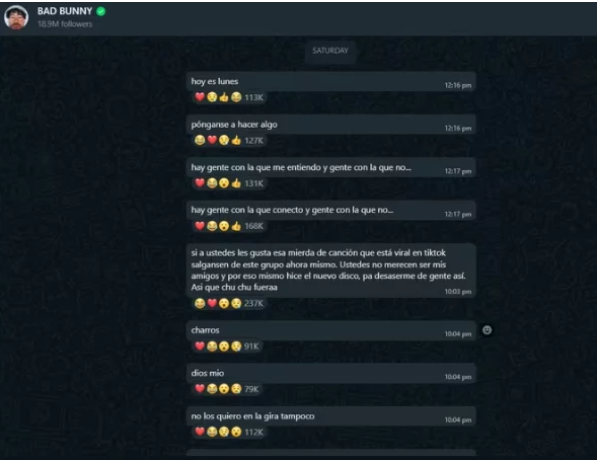Open 127K reactions under 'pónganse a hacer algo'

pyautogui.click(x=229, y=141)
